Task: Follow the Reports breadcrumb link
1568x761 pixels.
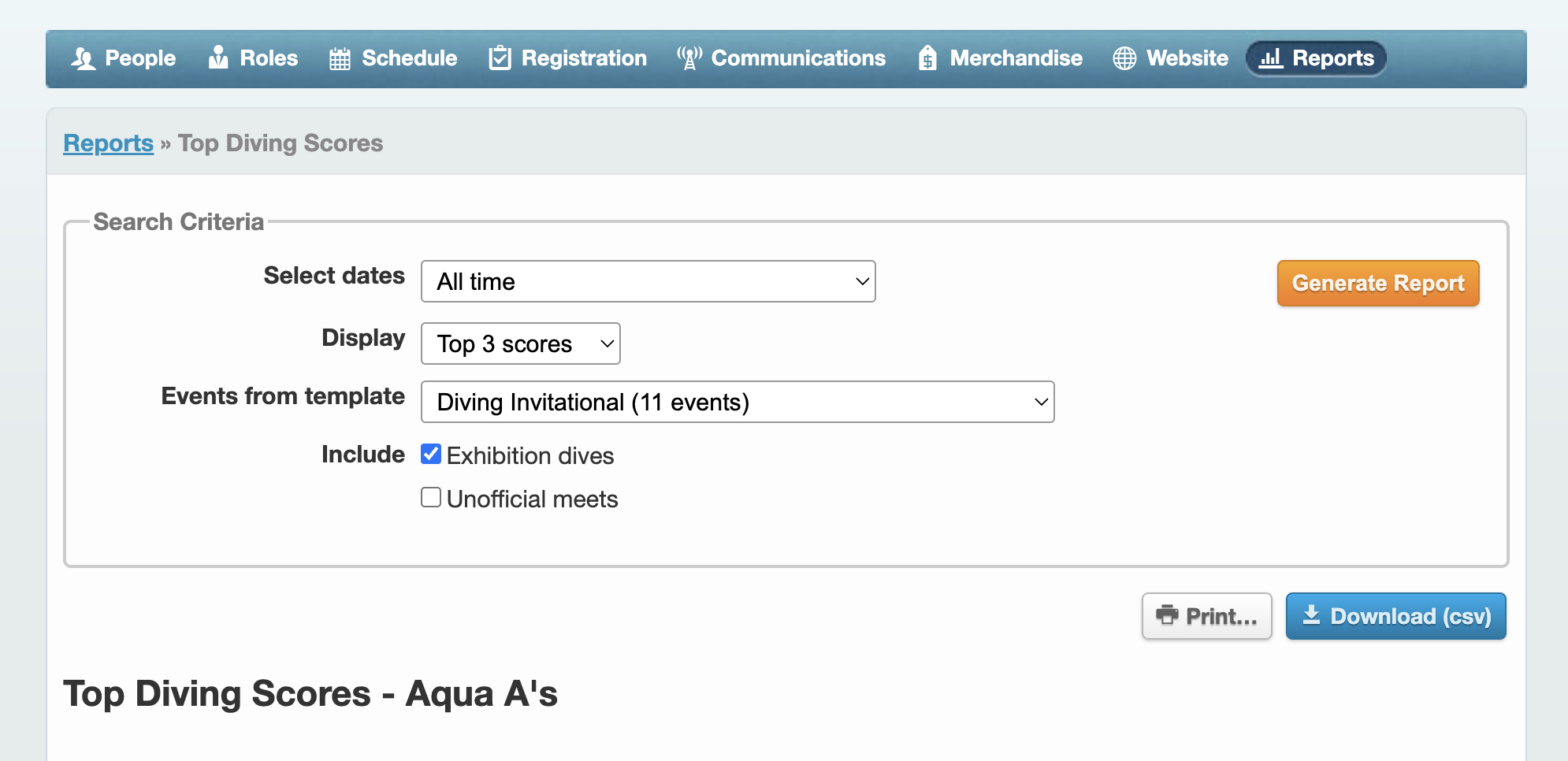Action: [109, 143]
